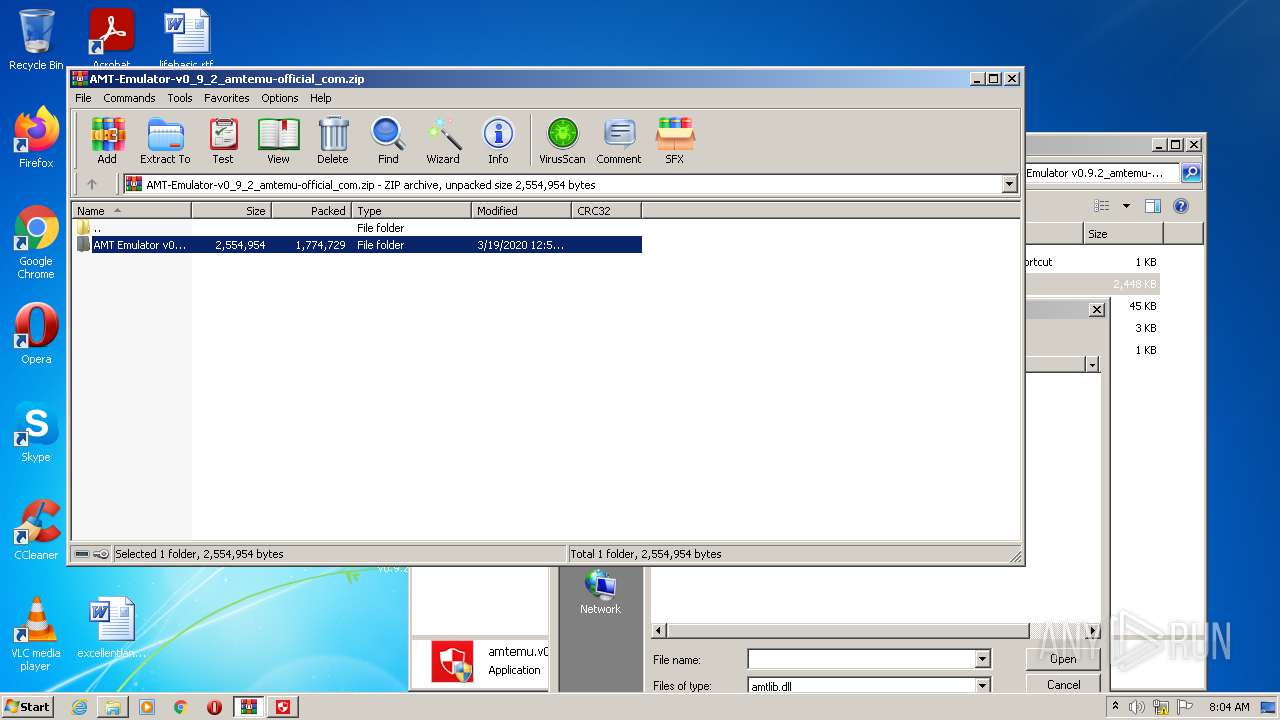The width and height of the screenshot is (1280, 720).
Task: Open the excellentfan Word document on the desktop
Action: click(x=111, y=628)
